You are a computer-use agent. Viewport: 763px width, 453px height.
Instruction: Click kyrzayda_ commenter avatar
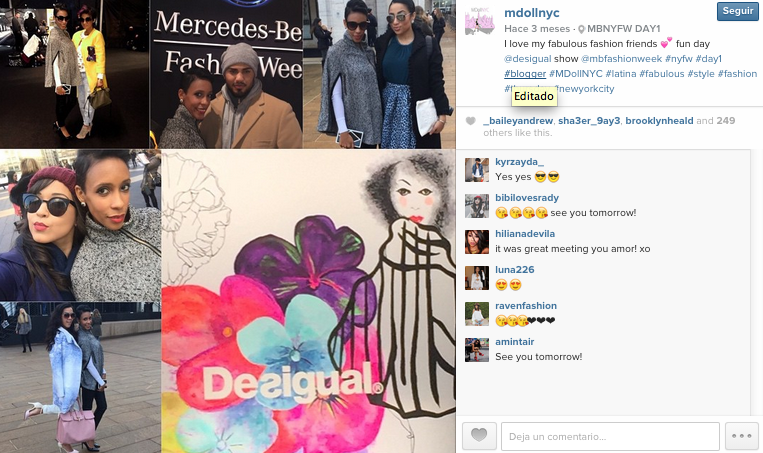pyautogui.click(x=477, y=170)
